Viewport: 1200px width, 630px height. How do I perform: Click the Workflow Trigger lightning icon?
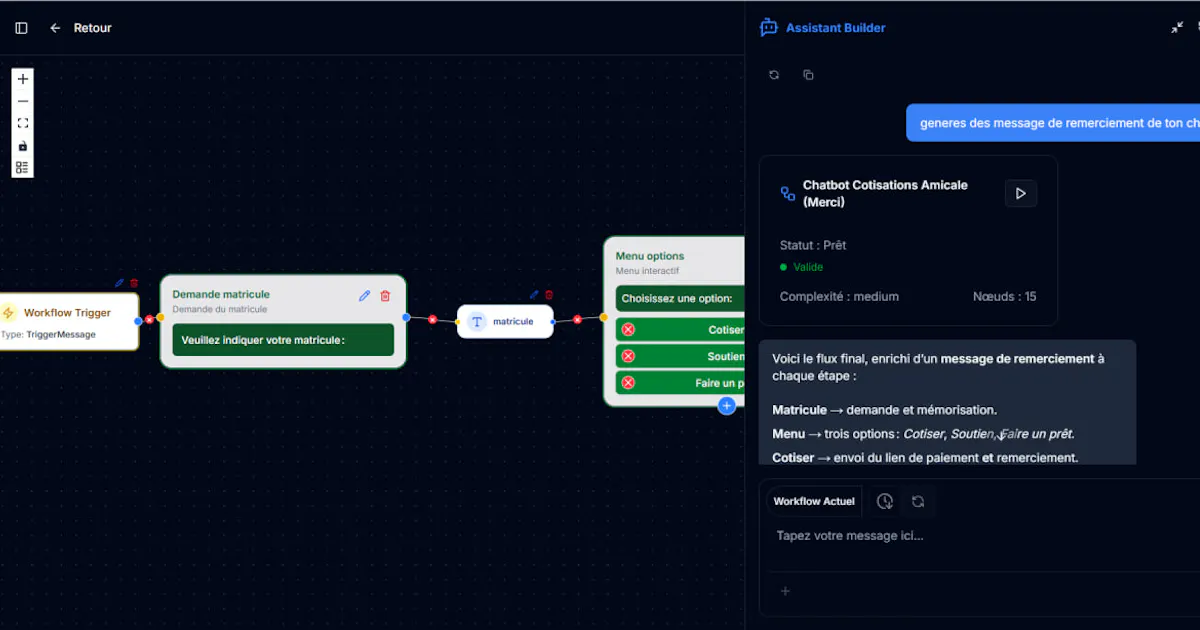pyautogui.click(x=8, y=313)
